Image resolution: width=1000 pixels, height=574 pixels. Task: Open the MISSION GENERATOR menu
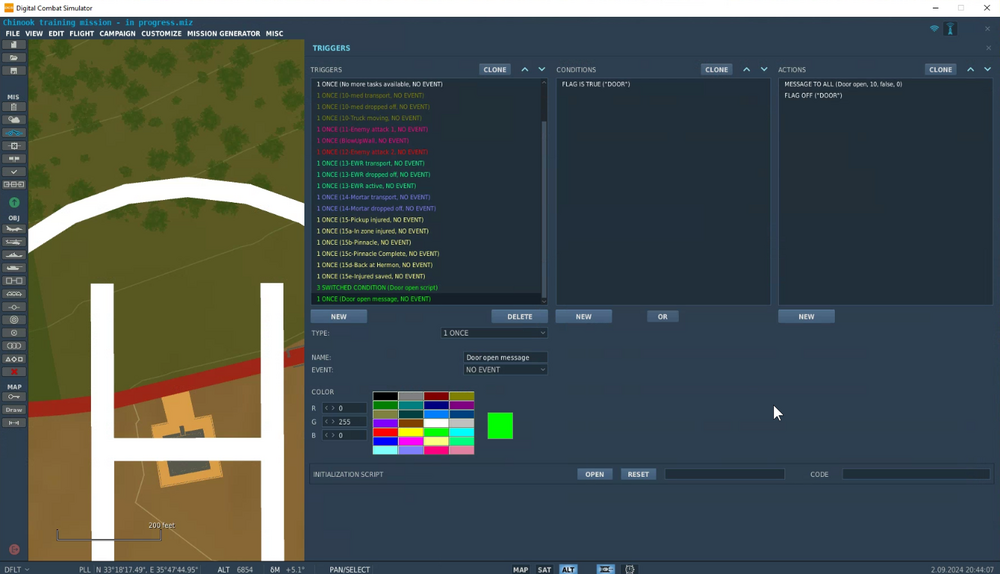223,34
